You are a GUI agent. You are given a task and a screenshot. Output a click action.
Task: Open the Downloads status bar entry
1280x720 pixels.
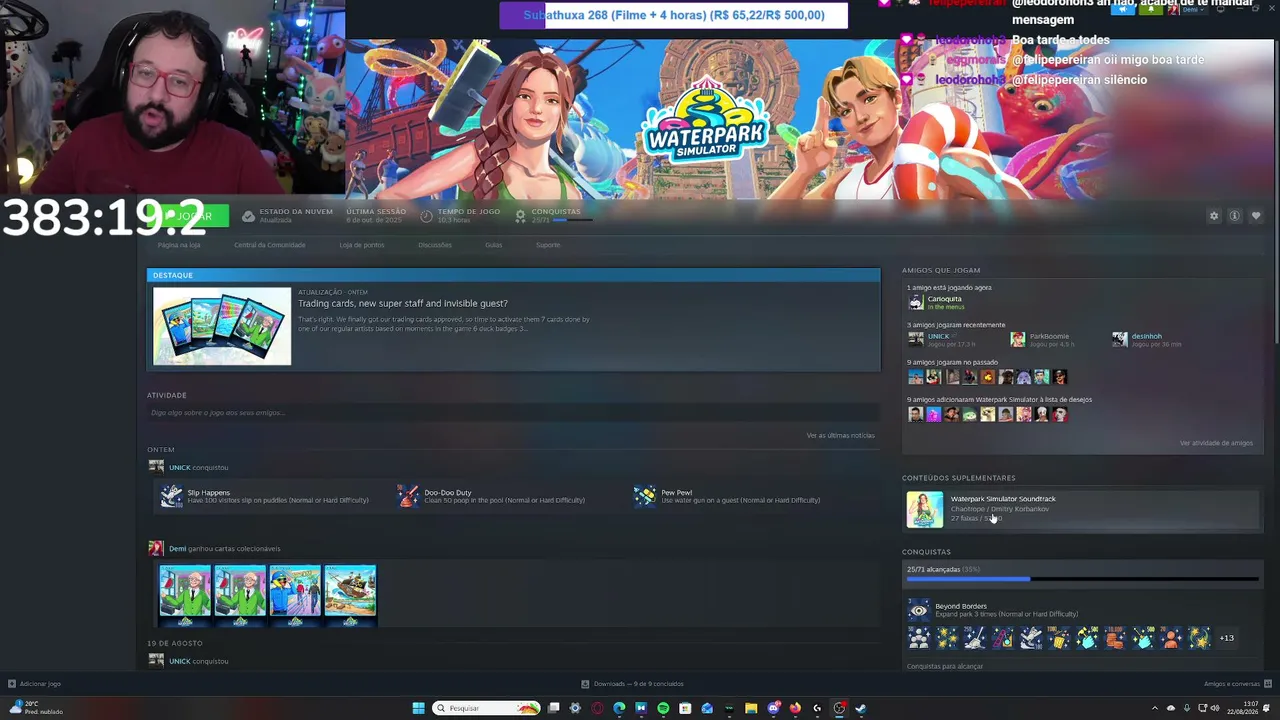click(633, 684)
